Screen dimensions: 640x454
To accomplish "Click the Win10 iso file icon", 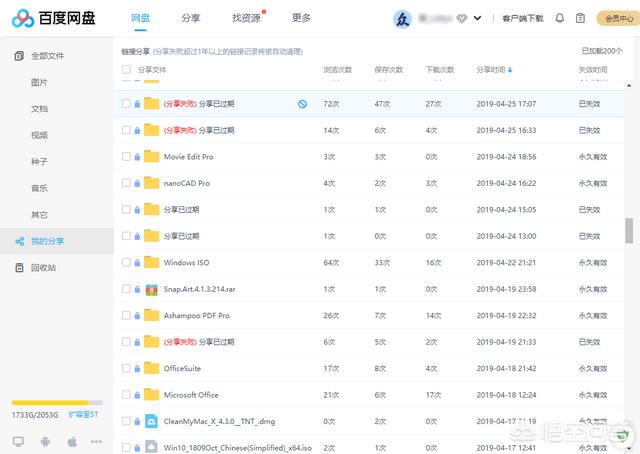I will pyautogui.click(x=151, y=447).
